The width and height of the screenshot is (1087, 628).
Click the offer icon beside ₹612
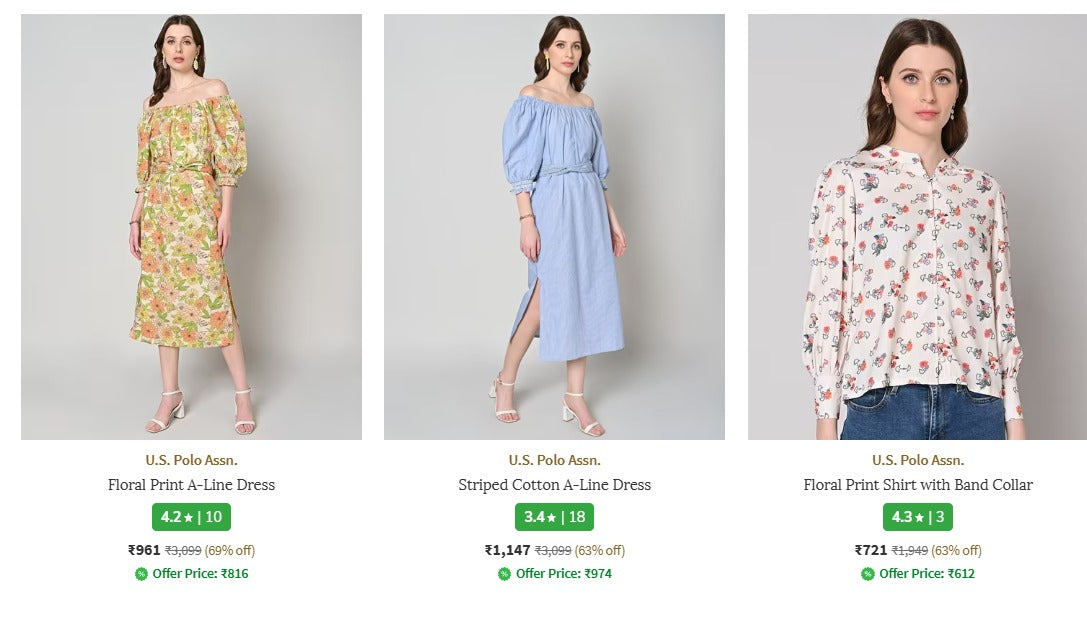pyautogui.click(x=867, y=574)
